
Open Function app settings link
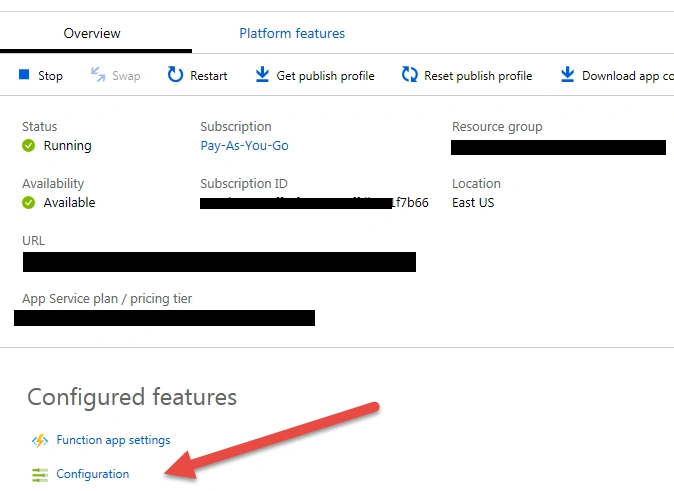coord(113,440)
